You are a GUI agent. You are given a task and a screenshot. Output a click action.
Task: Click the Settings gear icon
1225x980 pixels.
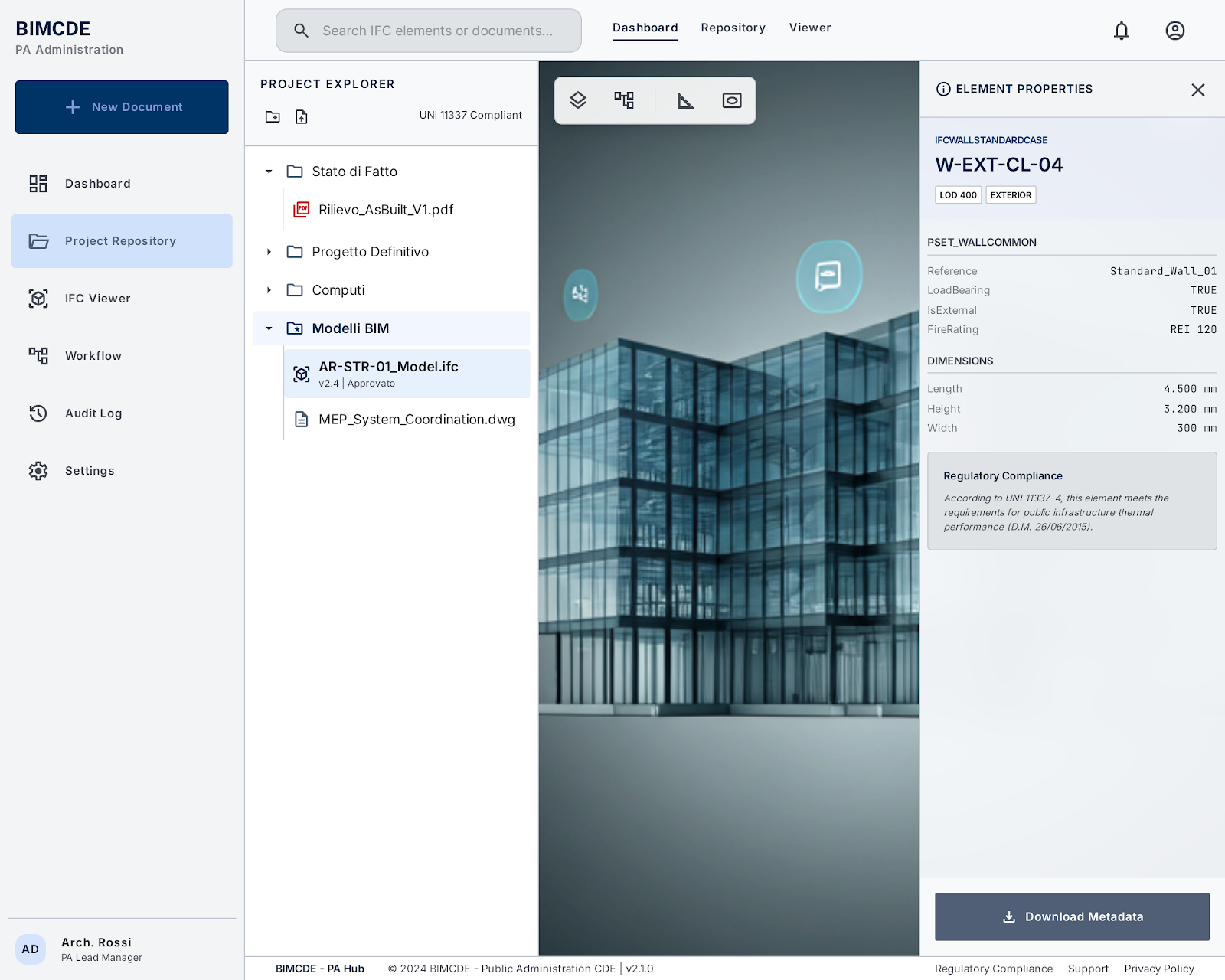(38, 471)
